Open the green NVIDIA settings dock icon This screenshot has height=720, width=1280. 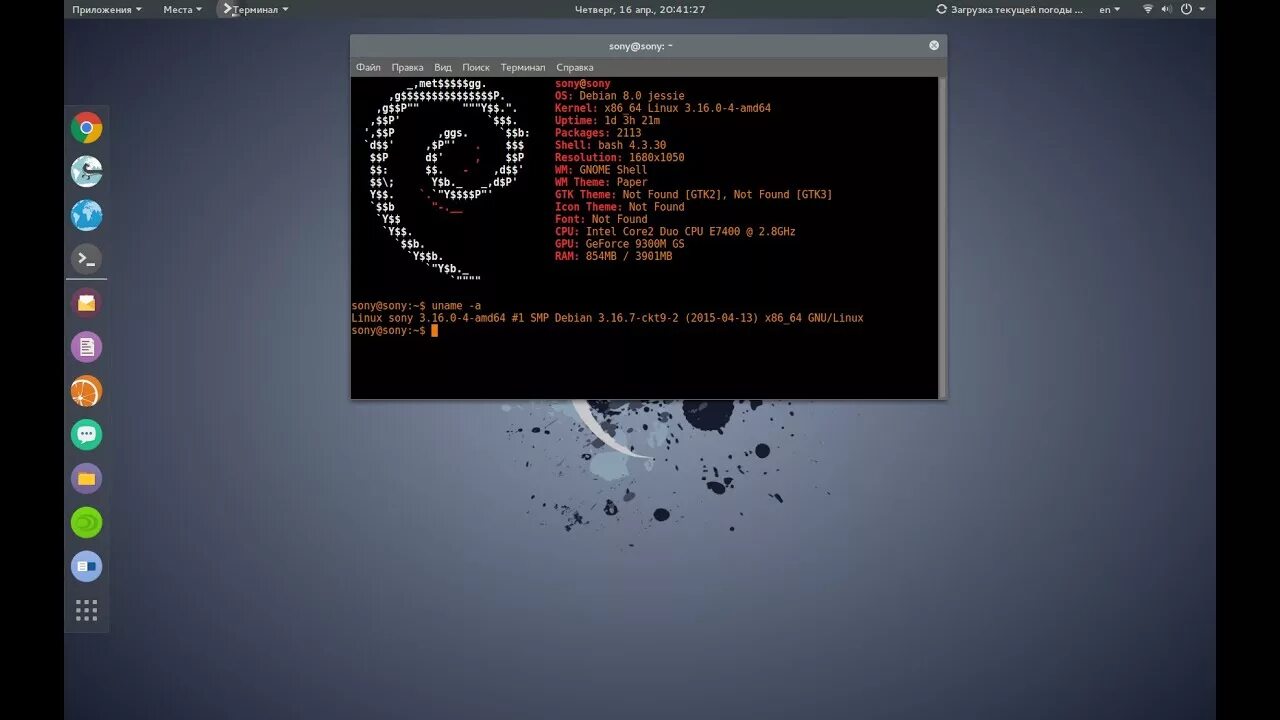(x=87, y=523)
